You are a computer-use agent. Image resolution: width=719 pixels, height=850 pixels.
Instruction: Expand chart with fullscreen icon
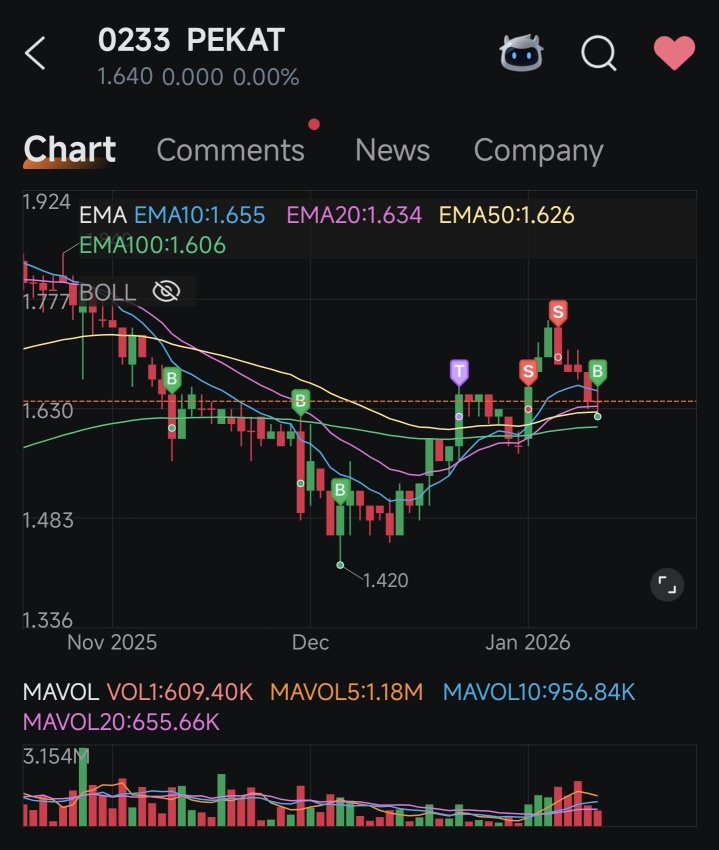[x=667, y=585]
